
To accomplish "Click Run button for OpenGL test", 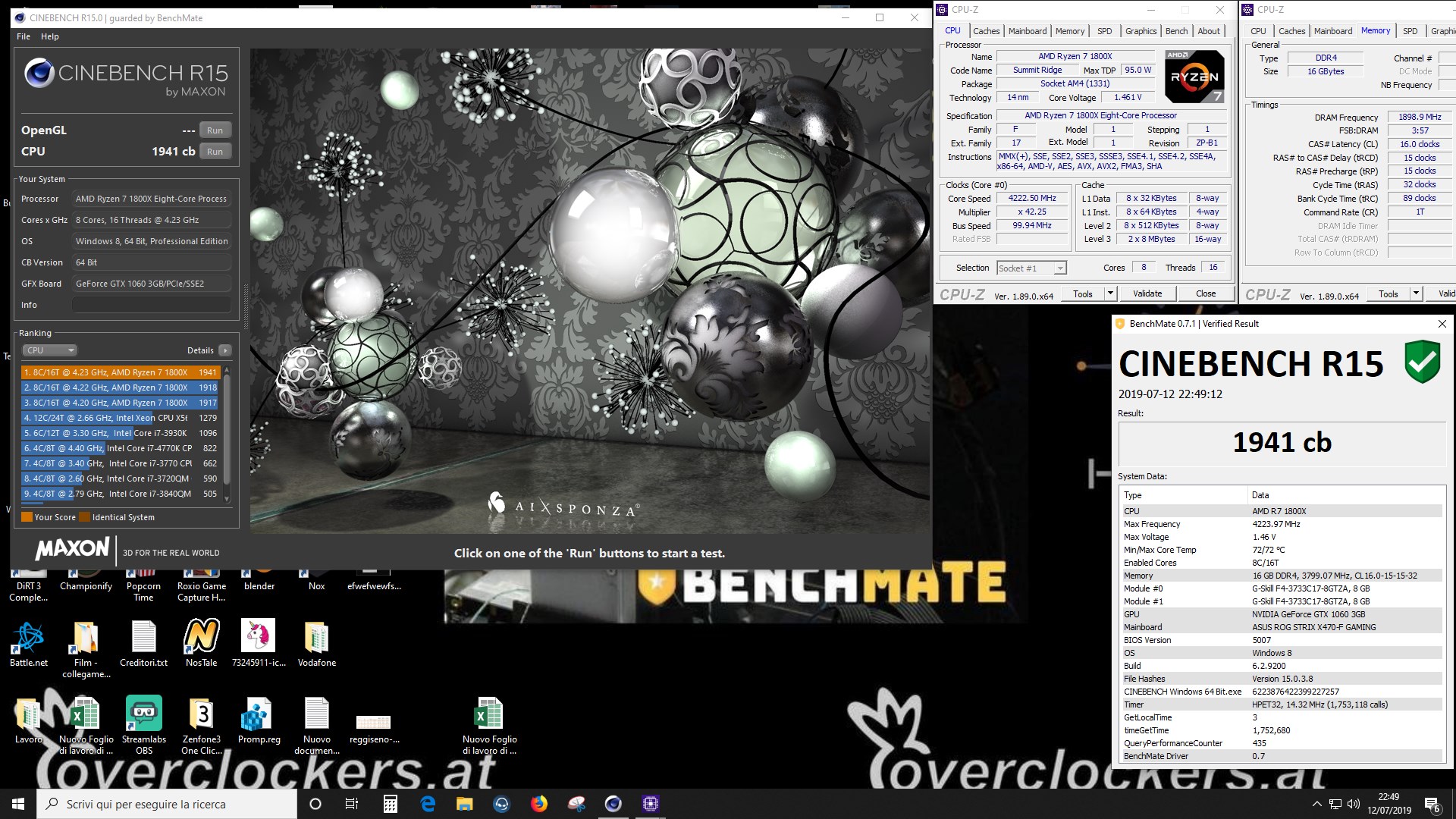I will [215, 130].
